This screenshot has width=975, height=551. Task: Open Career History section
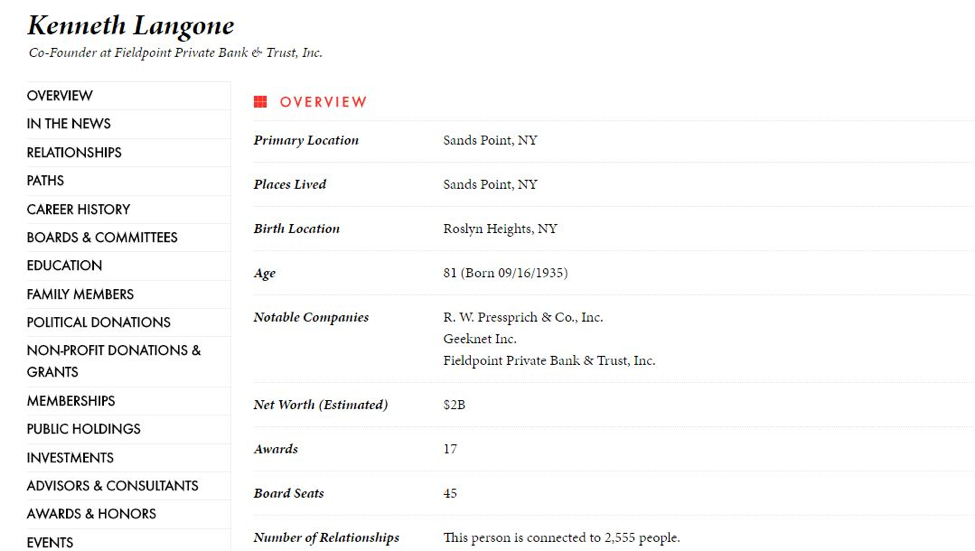coord(78,209)
